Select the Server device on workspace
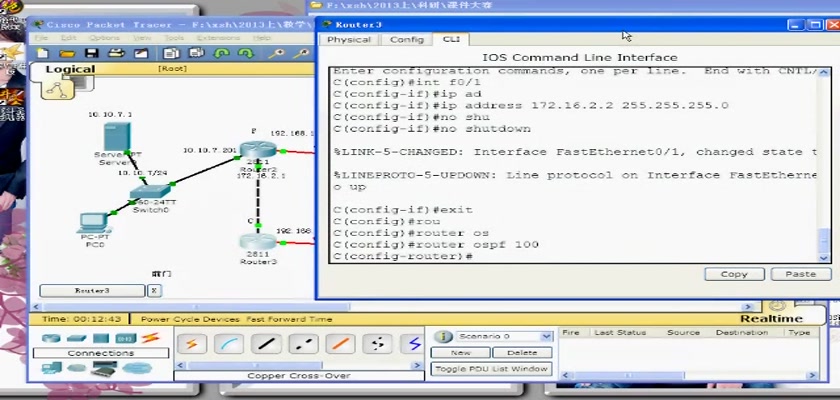Viewport: 840px width, 400px height. pyautogui.click(x=117, y=137)
